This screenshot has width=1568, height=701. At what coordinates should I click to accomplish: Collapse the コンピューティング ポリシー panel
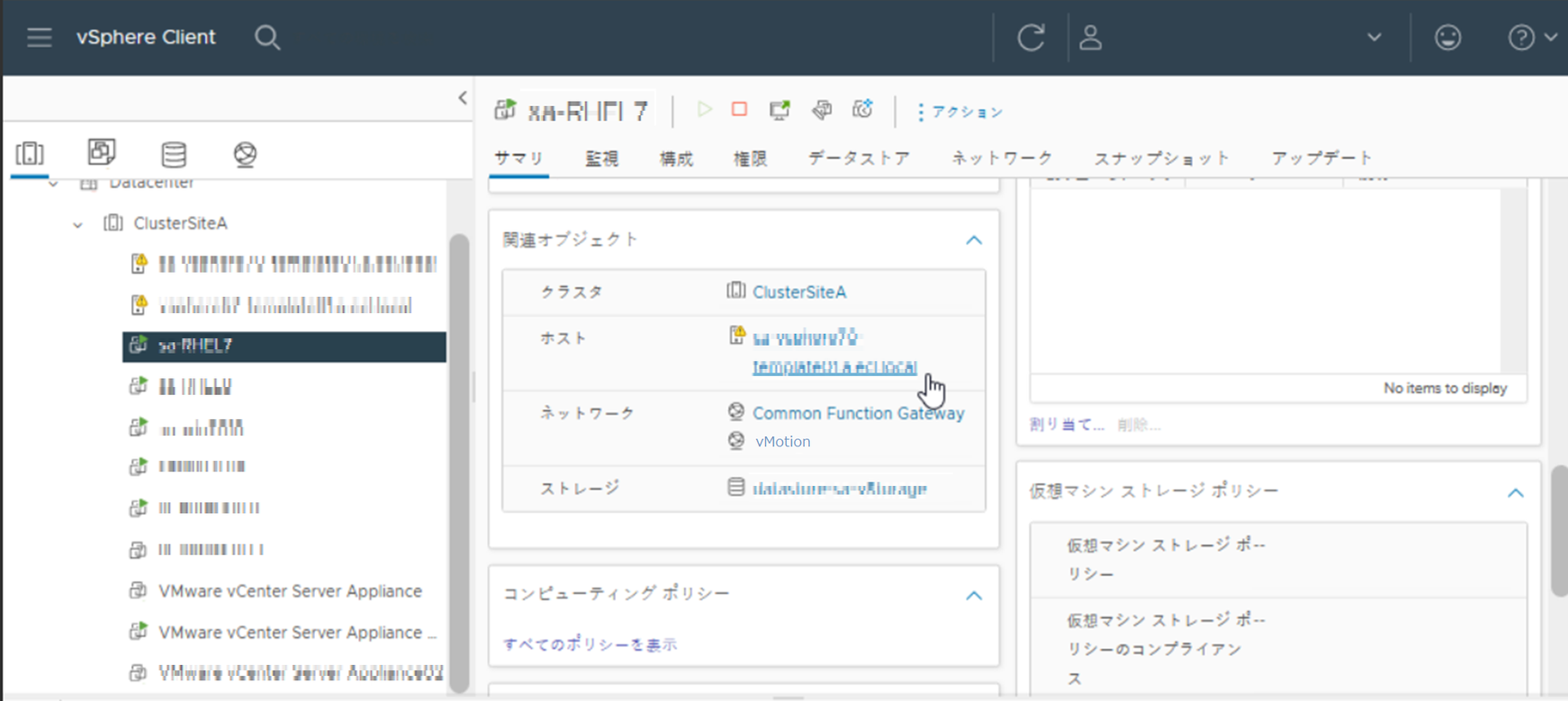(974, 596)
